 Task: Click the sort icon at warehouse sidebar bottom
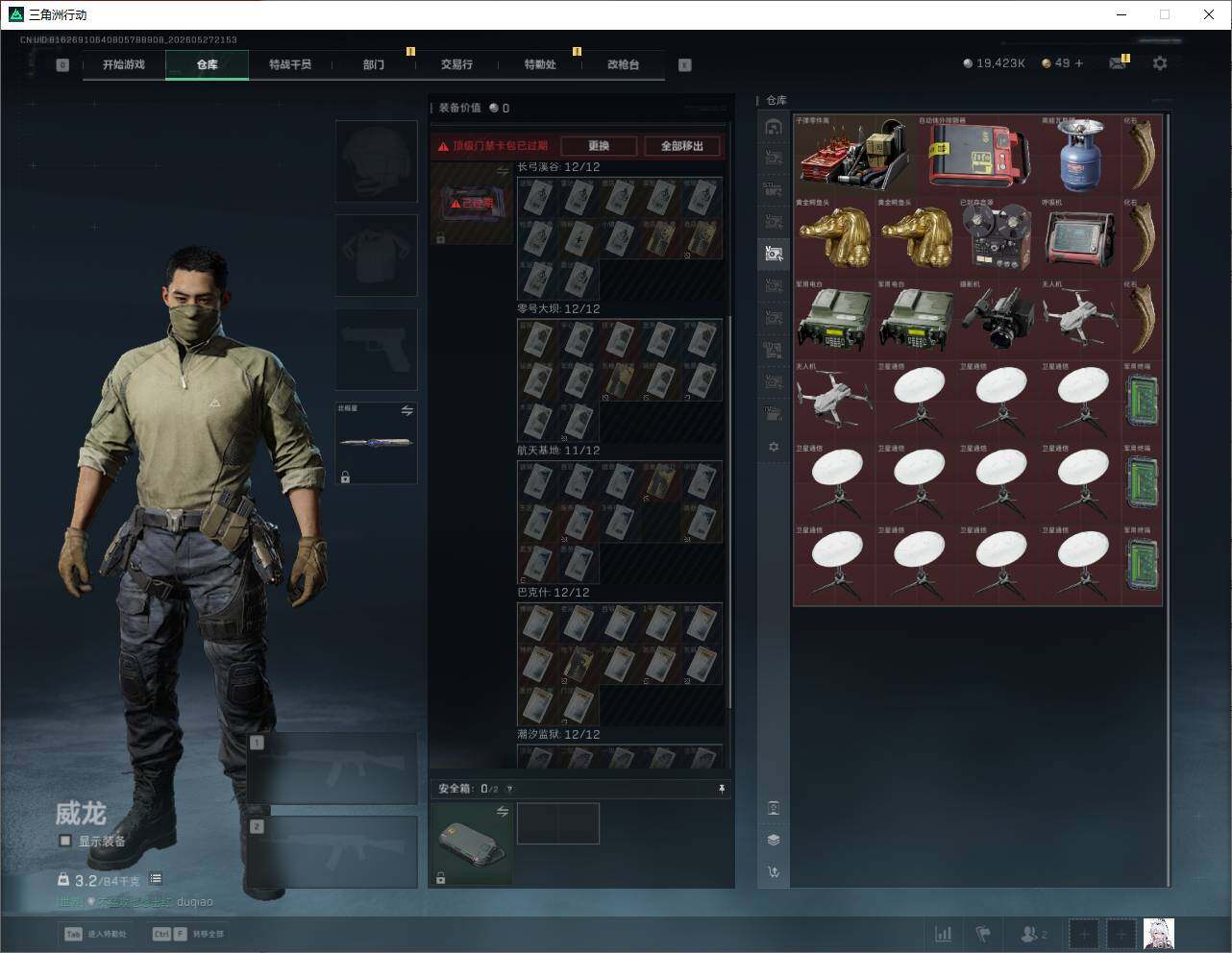point(774,872)
